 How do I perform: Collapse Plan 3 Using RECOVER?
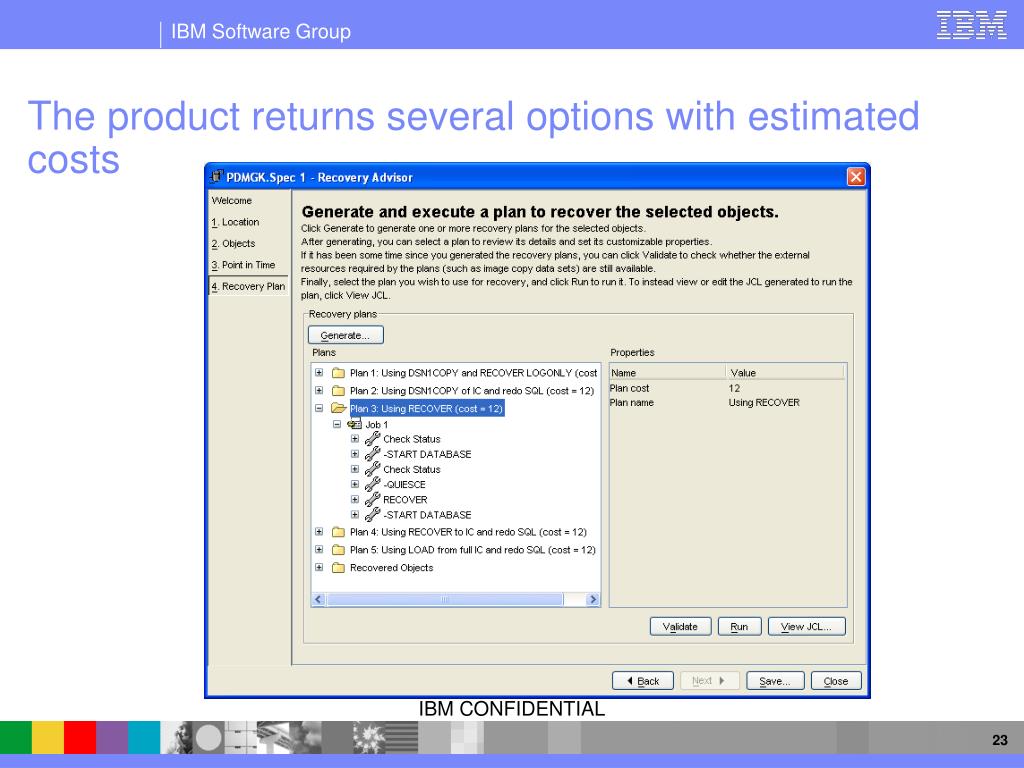pos(319,408)
